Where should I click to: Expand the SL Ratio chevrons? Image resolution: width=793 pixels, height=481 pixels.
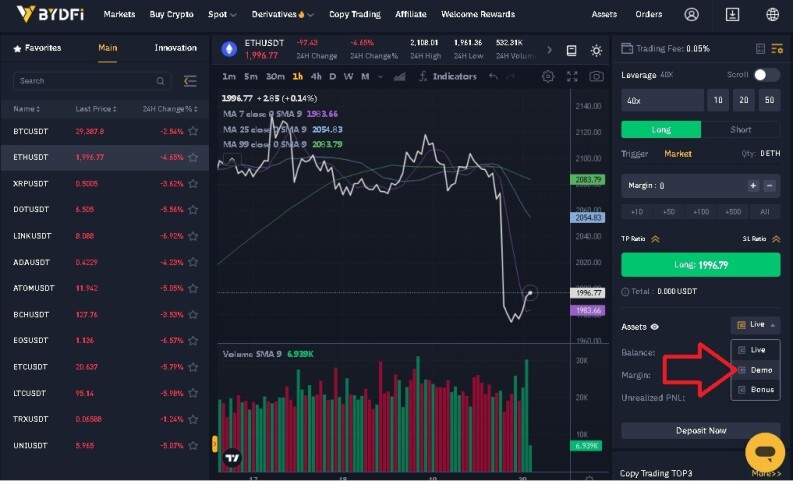(776, 239)
